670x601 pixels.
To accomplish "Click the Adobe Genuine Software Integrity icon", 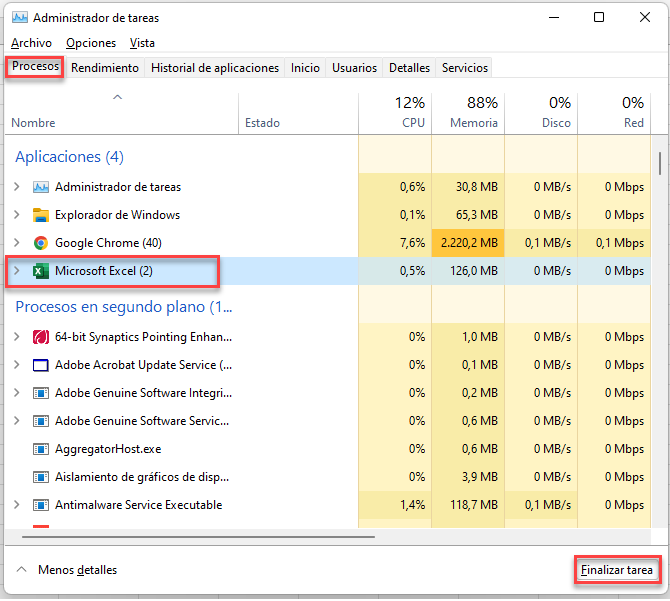I will [41, 393].
